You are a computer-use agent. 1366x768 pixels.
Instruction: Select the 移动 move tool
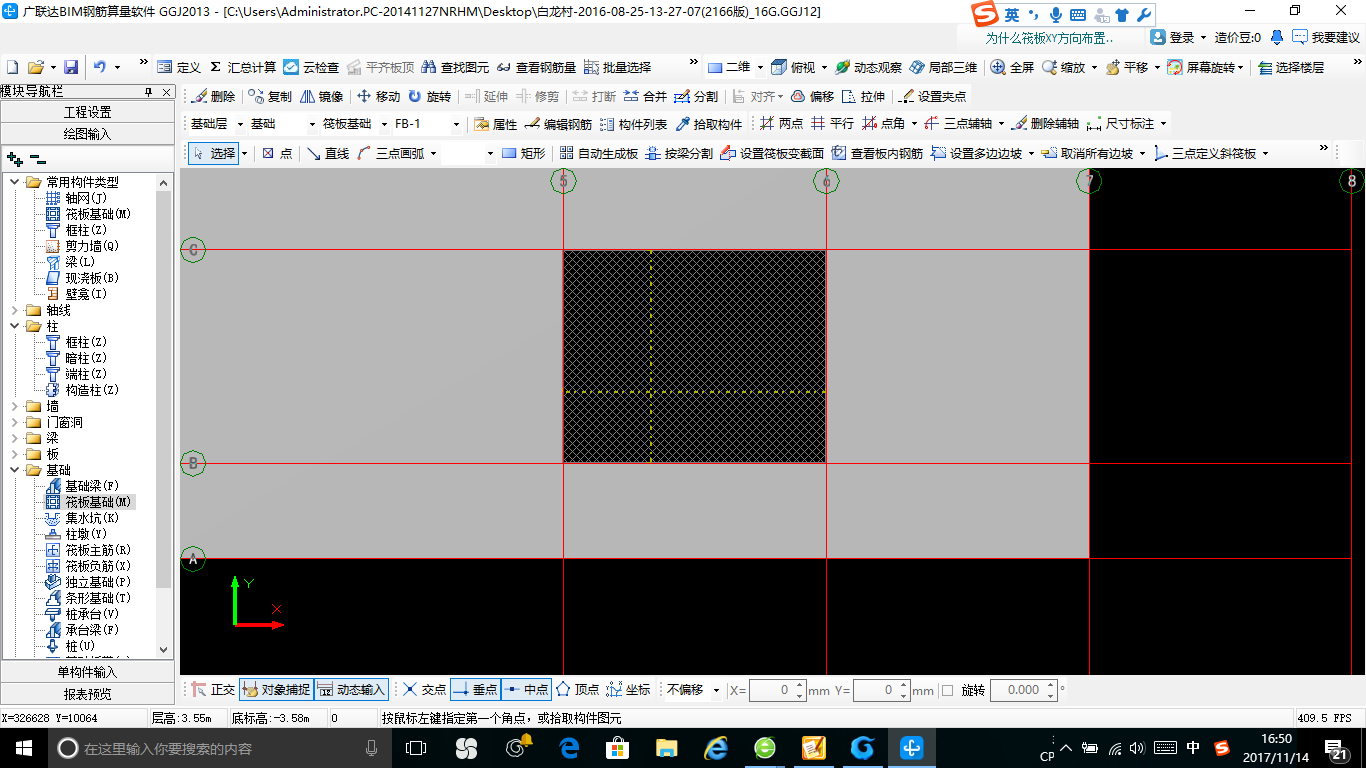[x=378, y=97]
